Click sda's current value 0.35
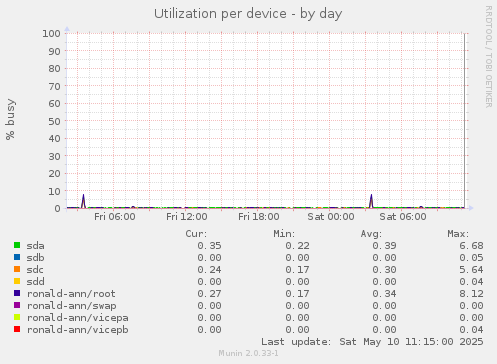This screenshot has height=364, width=497. 209,246
